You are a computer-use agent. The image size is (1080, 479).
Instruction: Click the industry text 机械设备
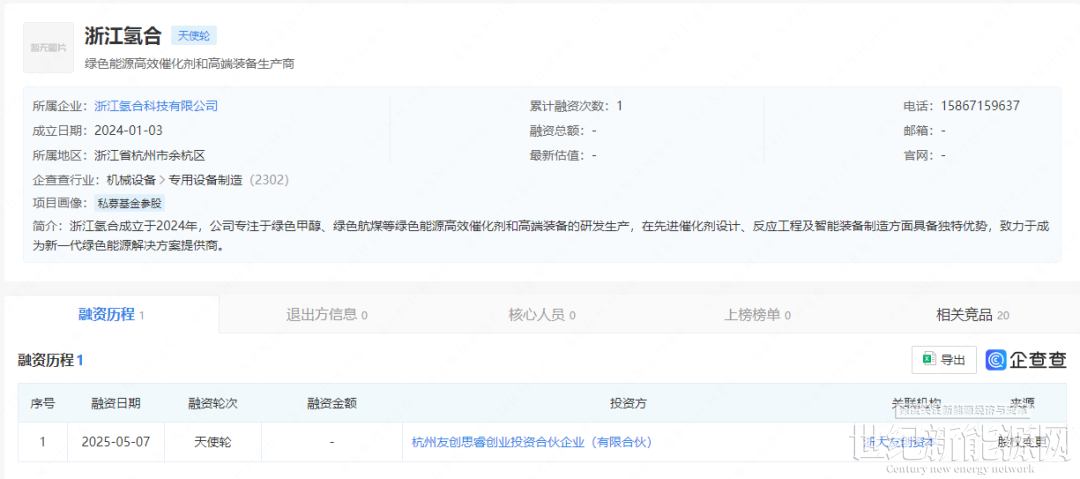(131, 181)
